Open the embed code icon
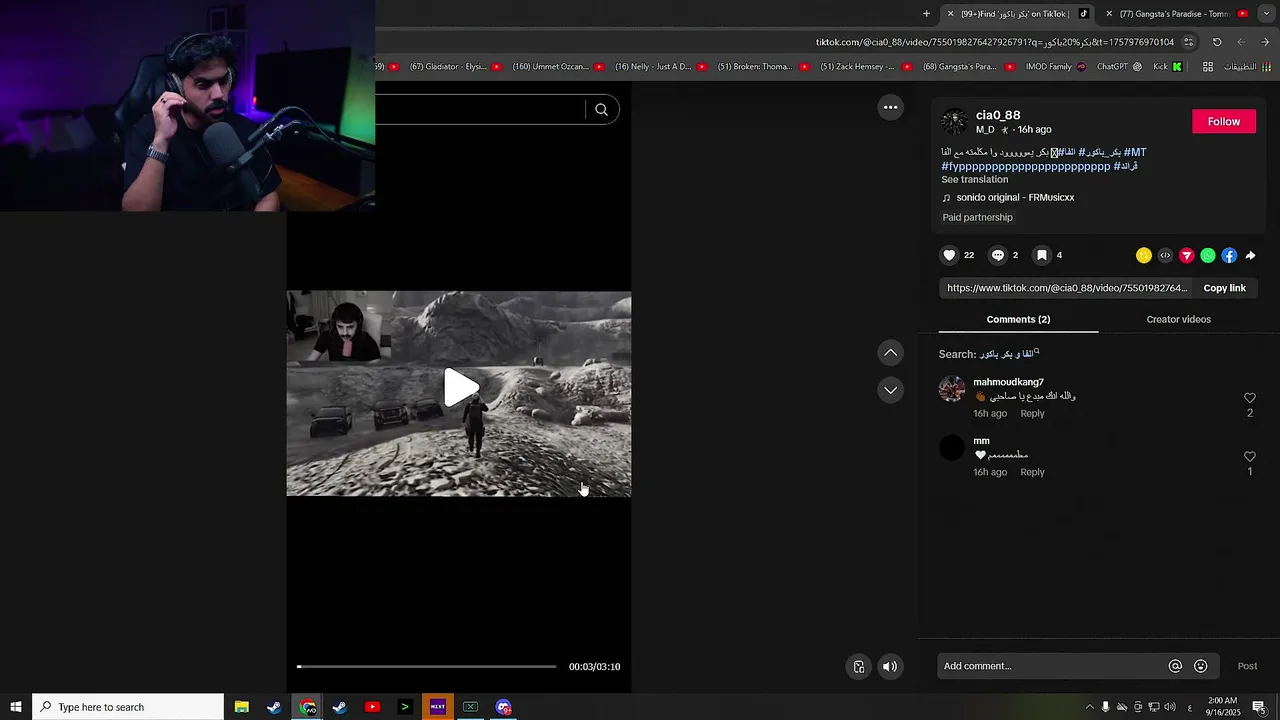1280x720 pixels. click(x=1165, y=256)
